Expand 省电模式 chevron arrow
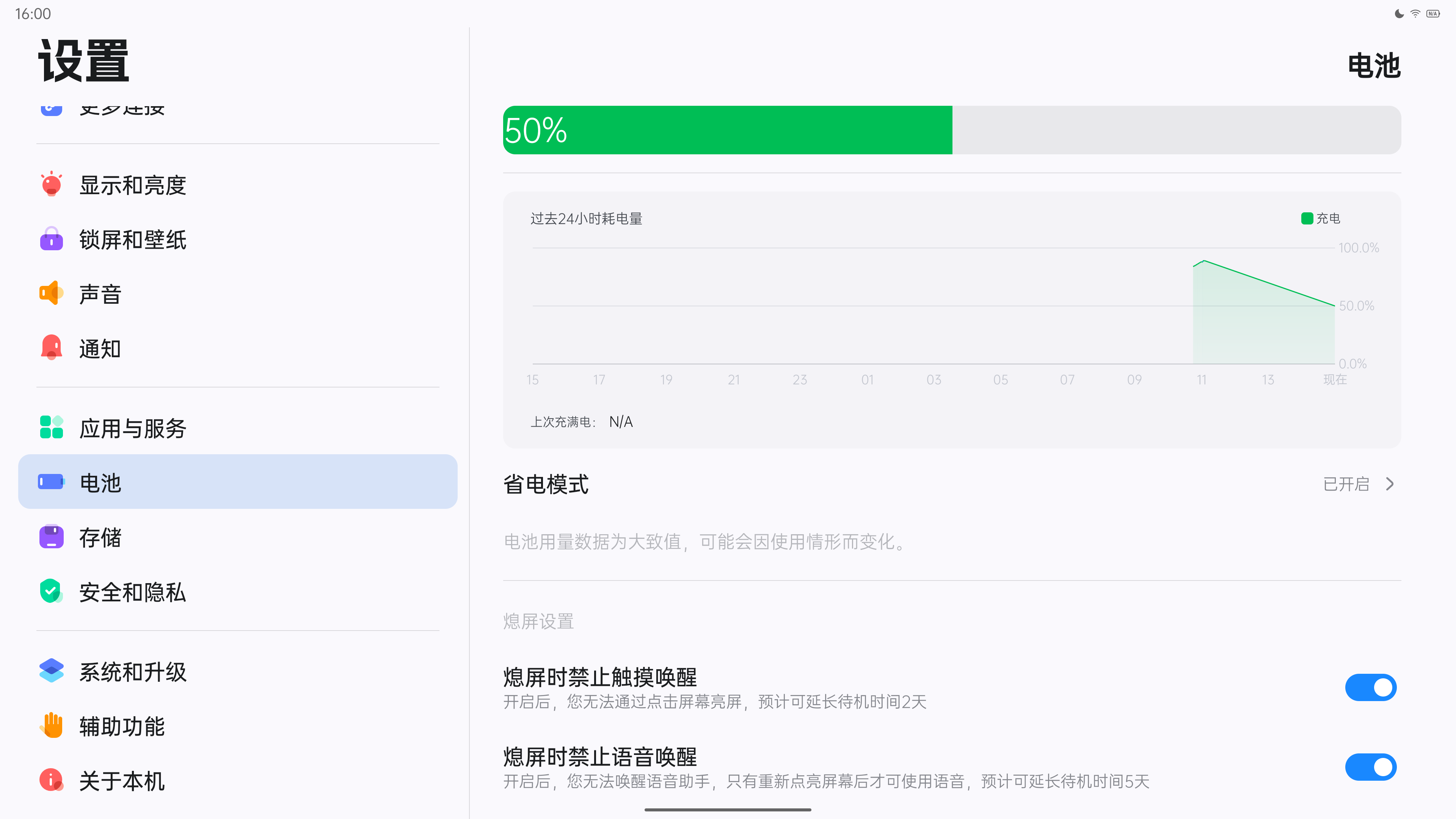 click(1390, 484)
